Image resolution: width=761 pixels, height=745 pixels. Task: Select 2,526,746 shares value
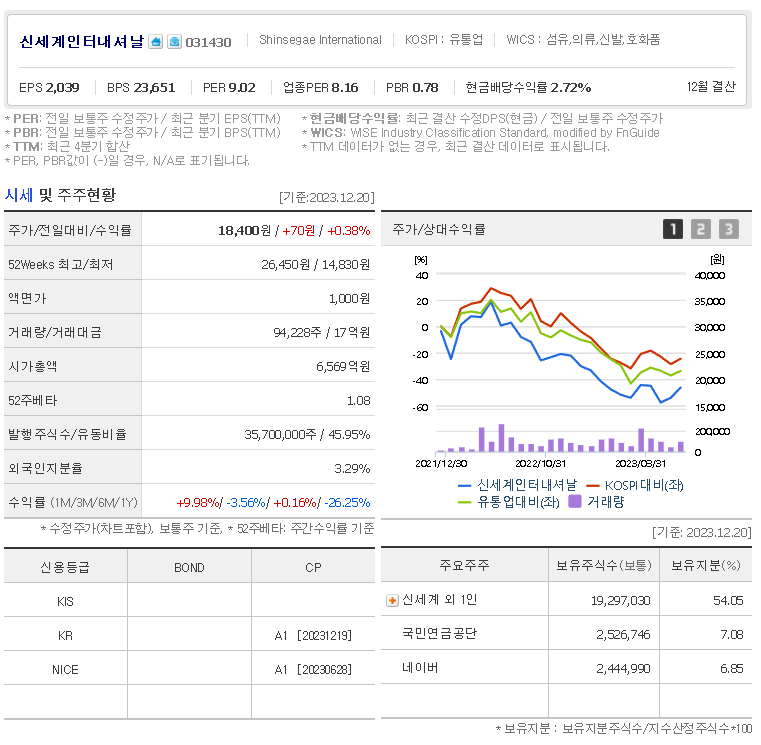pos(623,635)
